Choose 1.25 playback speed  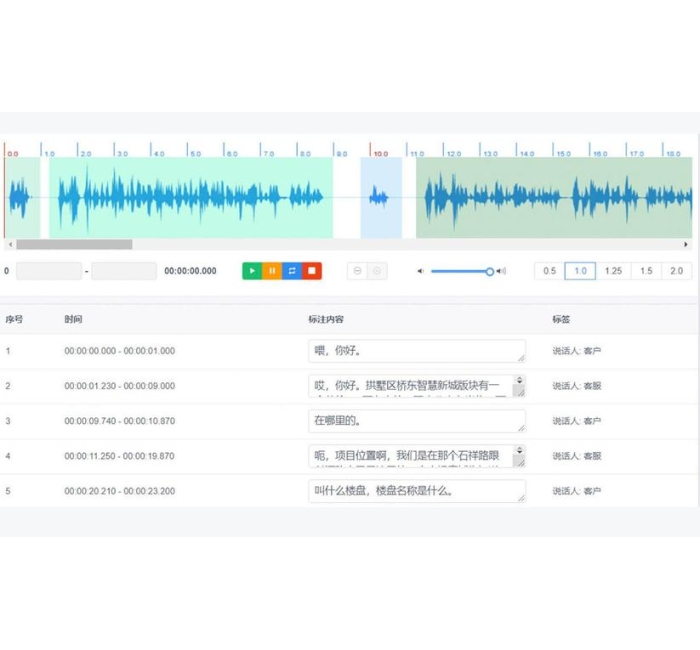[613, 271]
